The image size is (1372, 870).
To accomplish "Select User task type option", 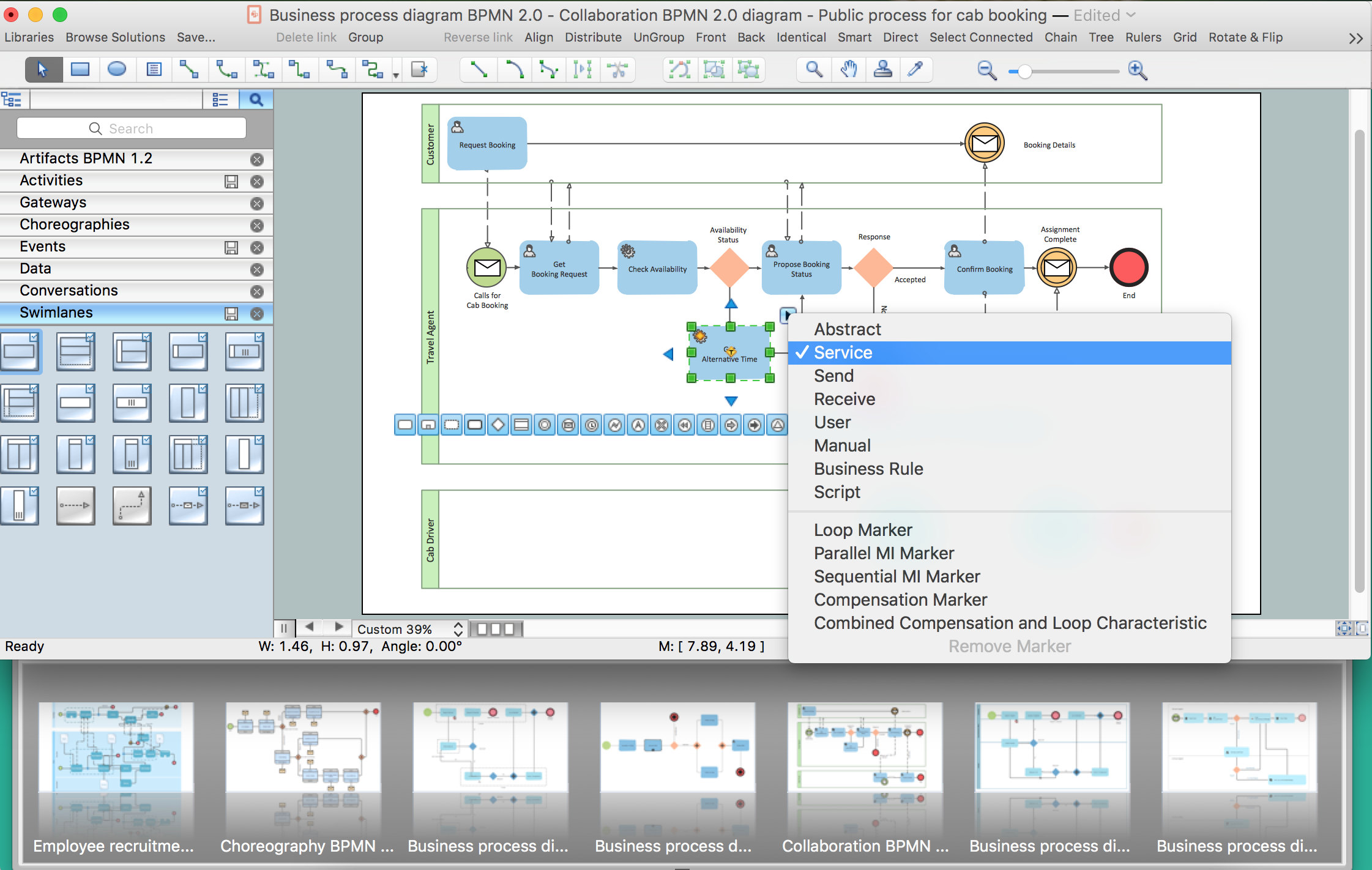I will pyautogui.click(x=832, y=422).
